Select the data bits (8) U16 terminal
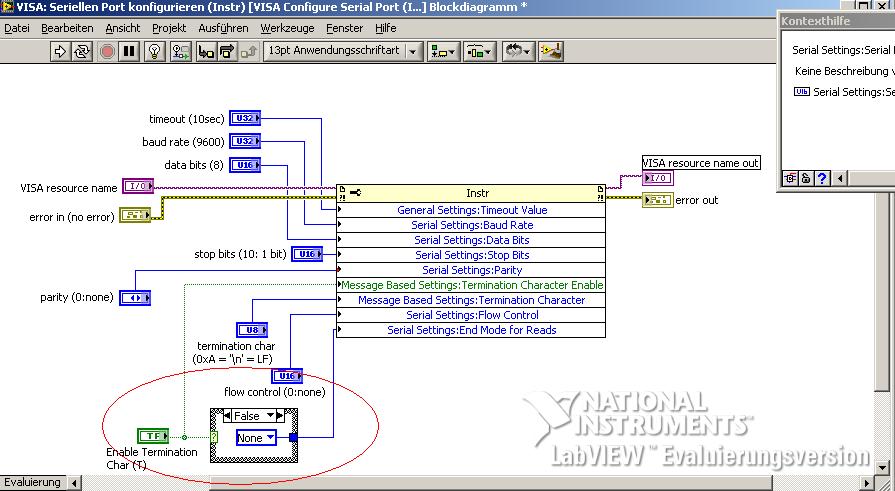Image resolution: width=895 pixels, height=491 pixels. click(245, 165)
